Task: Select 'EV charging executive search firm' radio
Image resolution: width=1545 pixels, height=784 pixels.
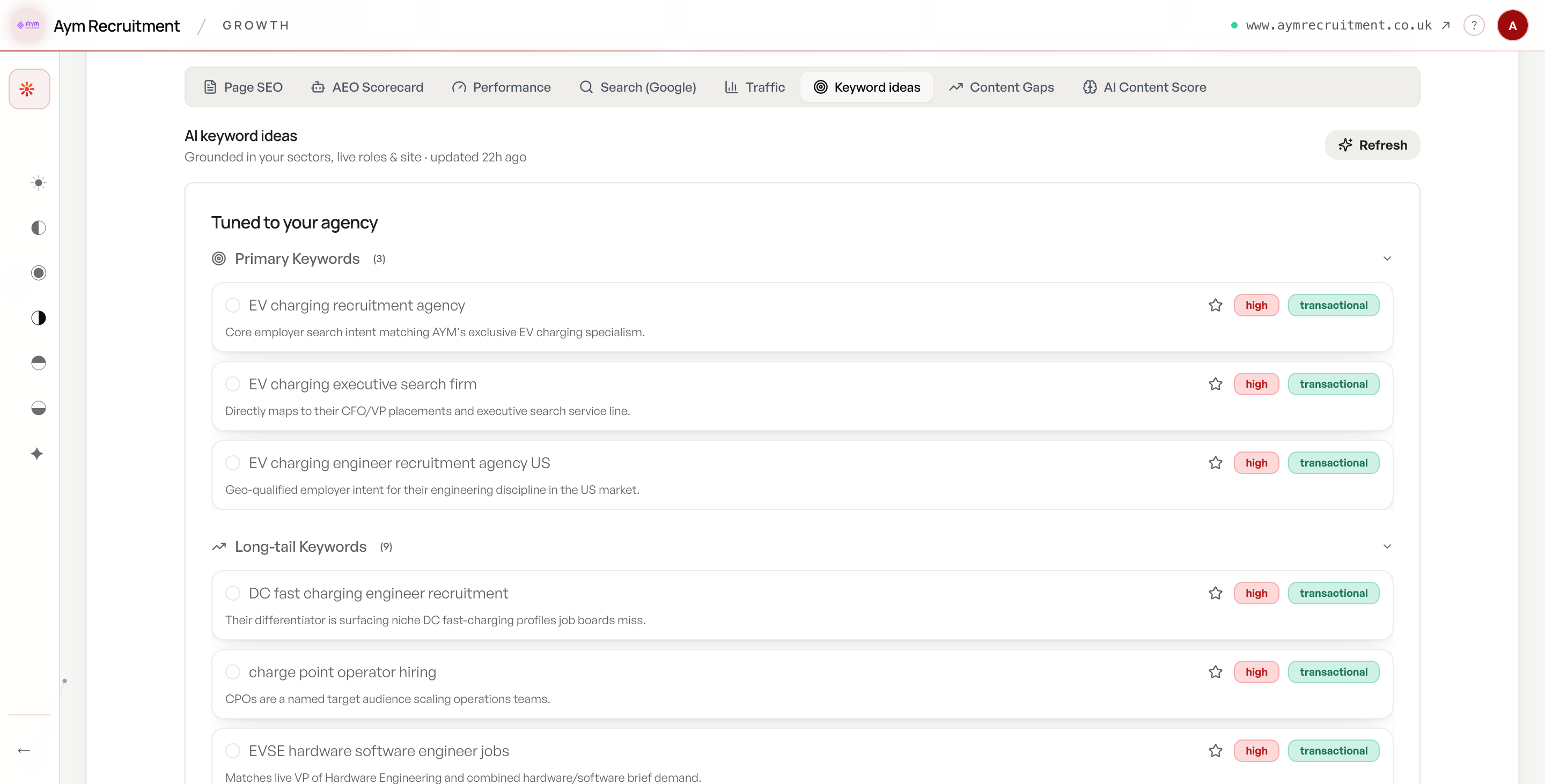Action: click(233, 383)
